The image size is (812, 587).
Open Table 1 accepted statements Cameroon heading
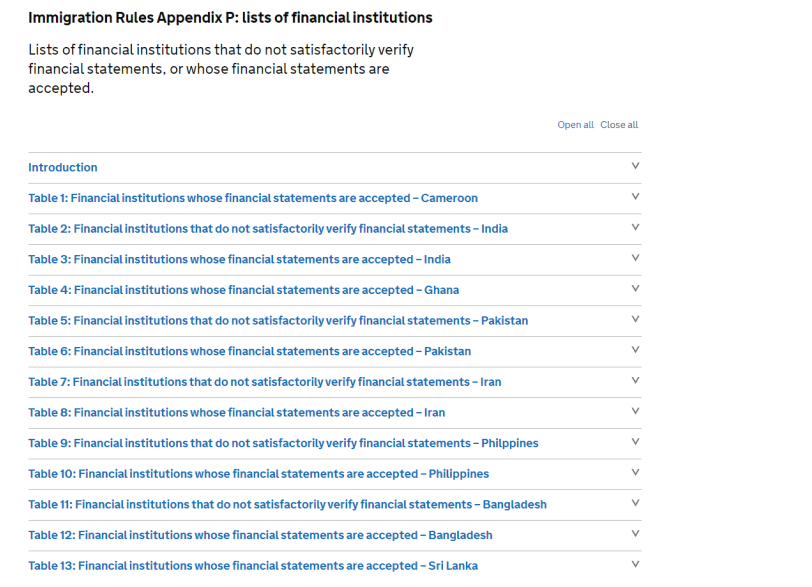pyautogui.click(x=253, y=198)
